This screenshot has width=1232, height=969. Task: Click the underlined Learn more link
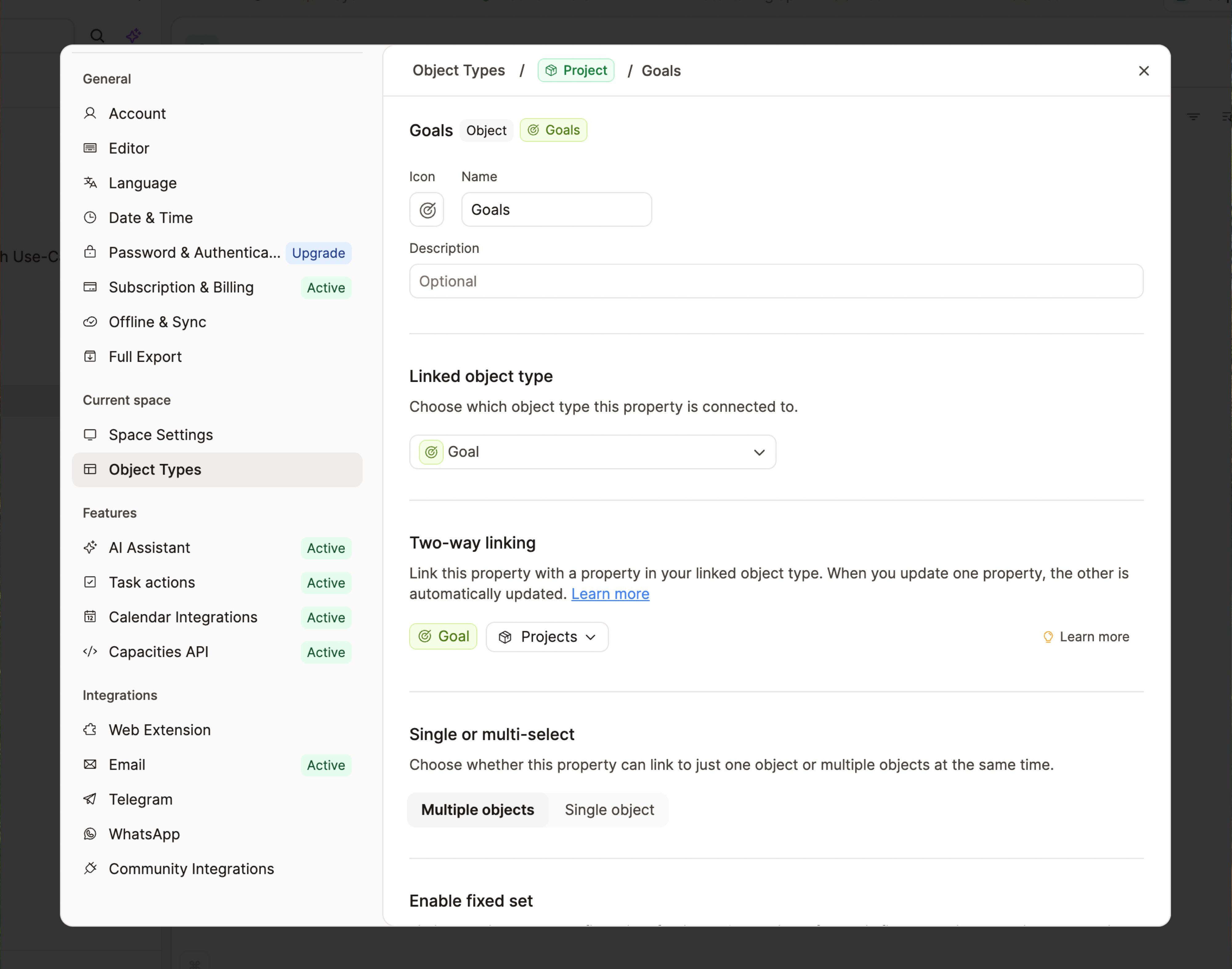pyautogui.click(x=610, y=594)
